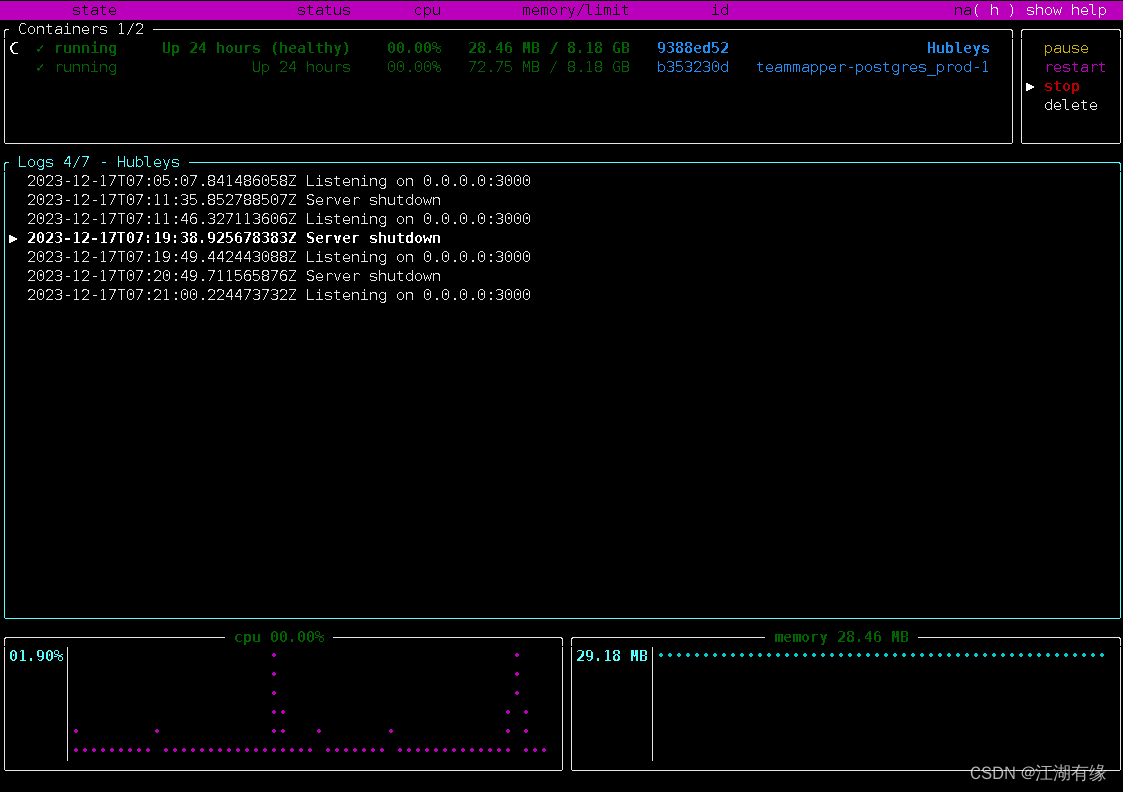Select log line 07:21:00 Listening
Viewport: 1123px width, 792px height.
279,294
